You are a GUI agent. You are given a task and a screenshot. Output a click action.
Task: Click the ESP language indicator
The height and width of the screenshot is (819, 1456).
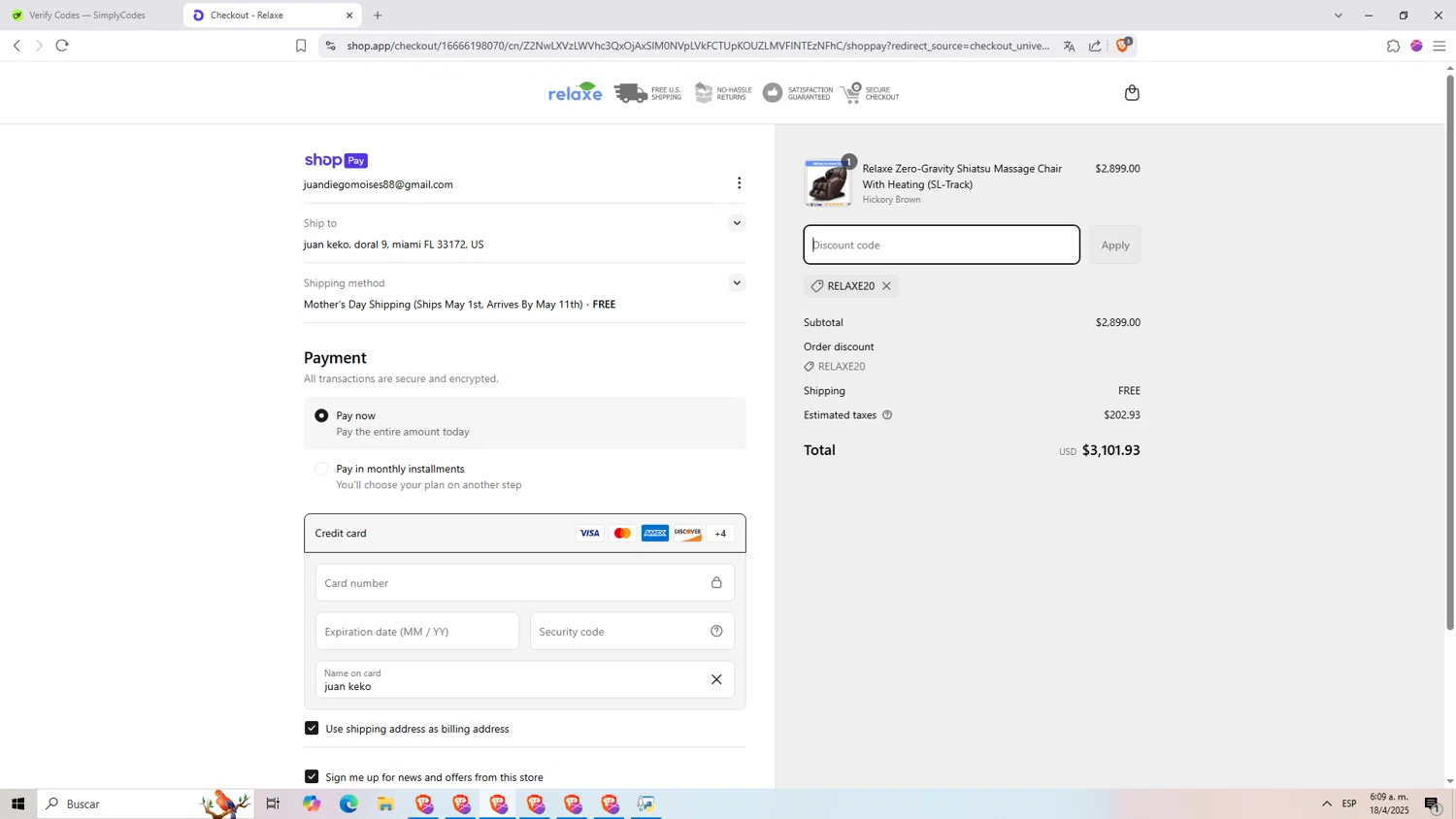1349,803
